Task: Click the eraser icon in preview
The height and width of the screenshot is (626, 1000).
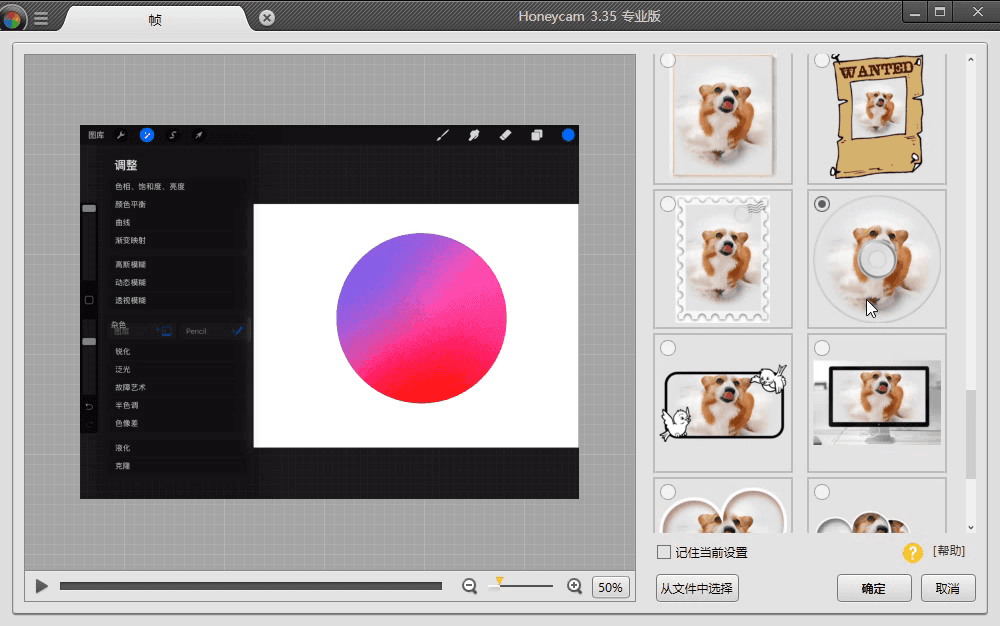Action: (x=505, y=135)
